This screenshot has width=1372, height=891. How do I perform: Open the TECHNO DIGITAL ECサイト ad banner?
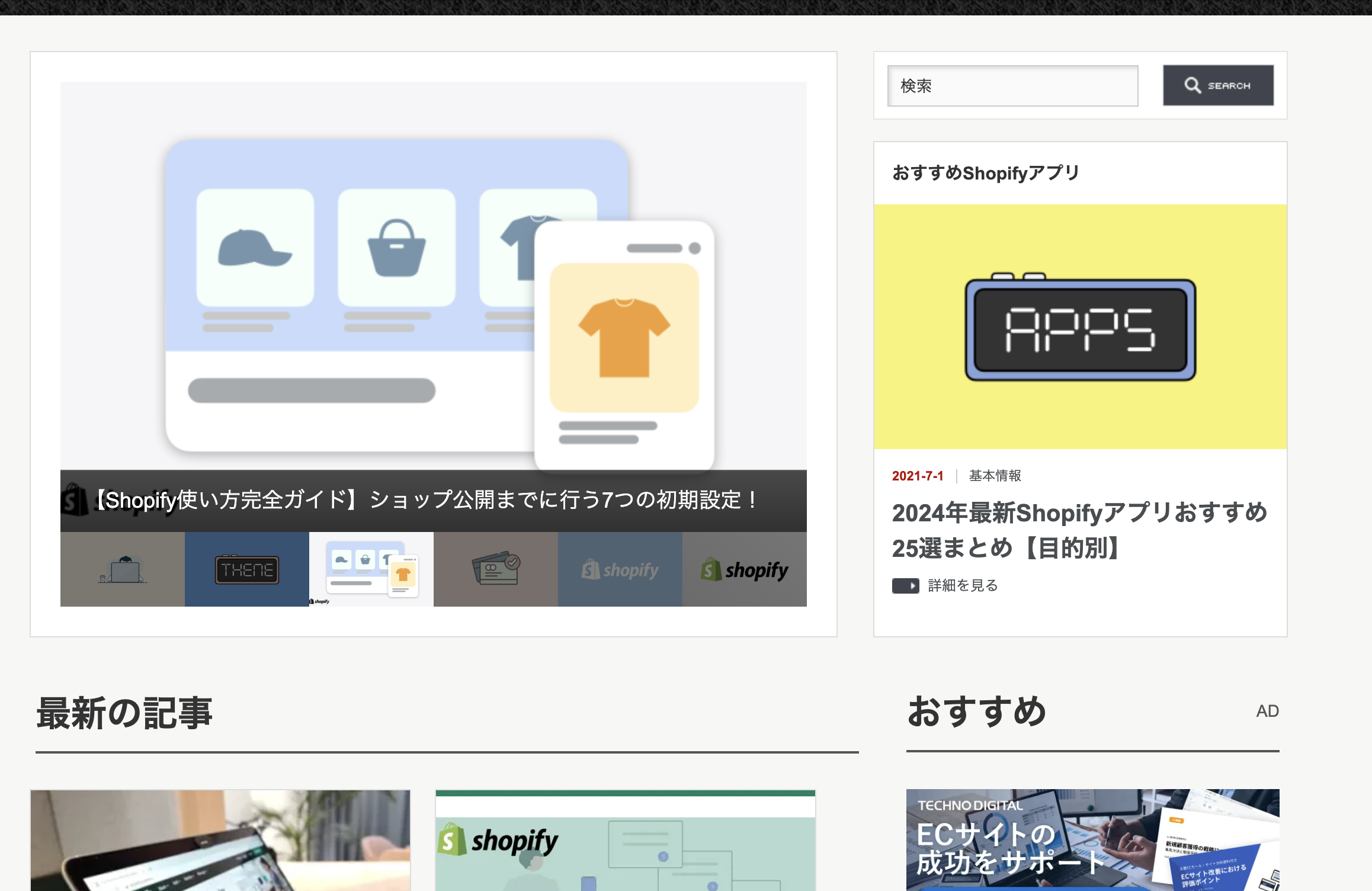[x=1092, y=840]
